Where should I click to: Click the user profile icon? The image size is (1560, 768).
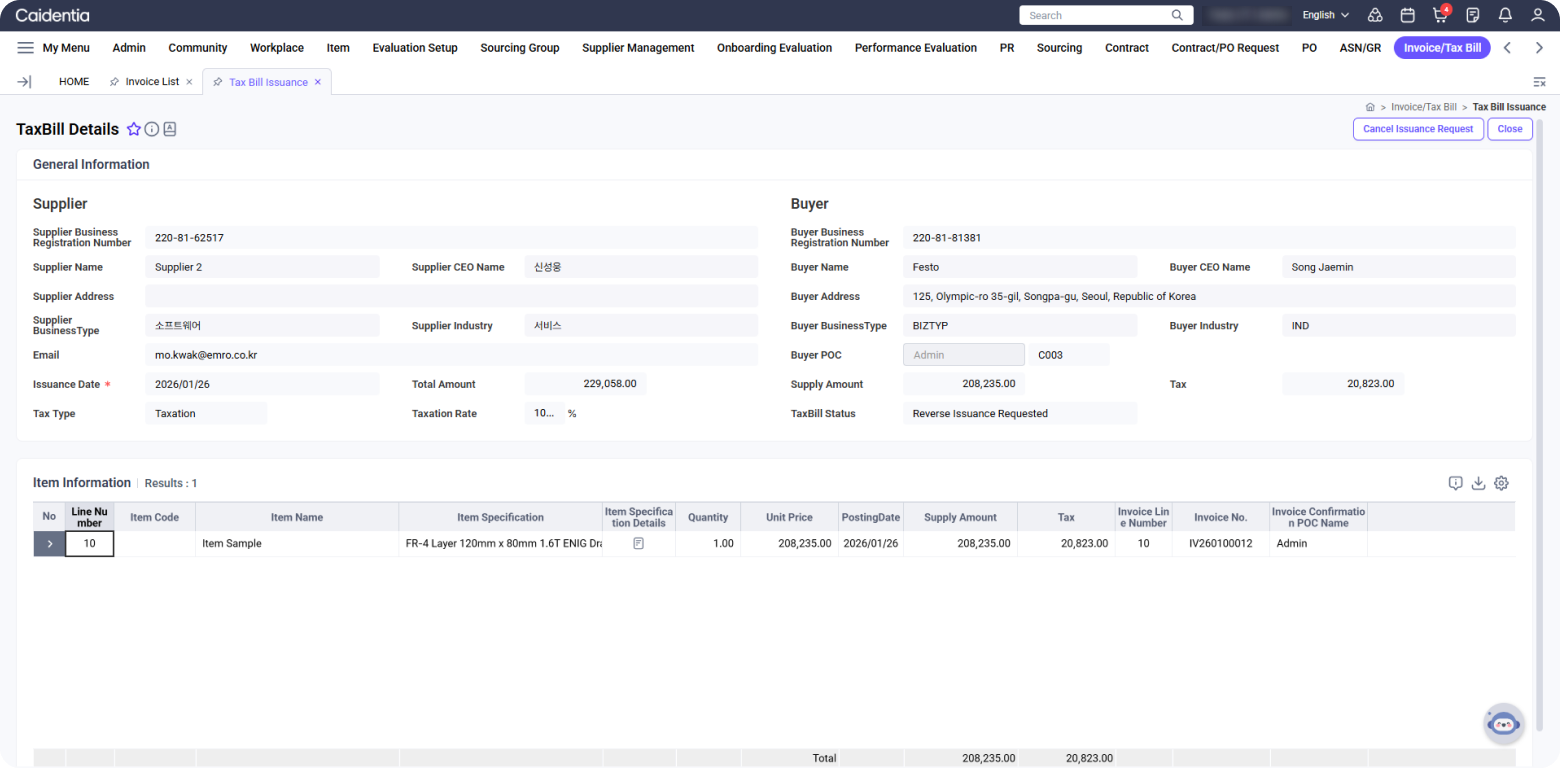1538,16
